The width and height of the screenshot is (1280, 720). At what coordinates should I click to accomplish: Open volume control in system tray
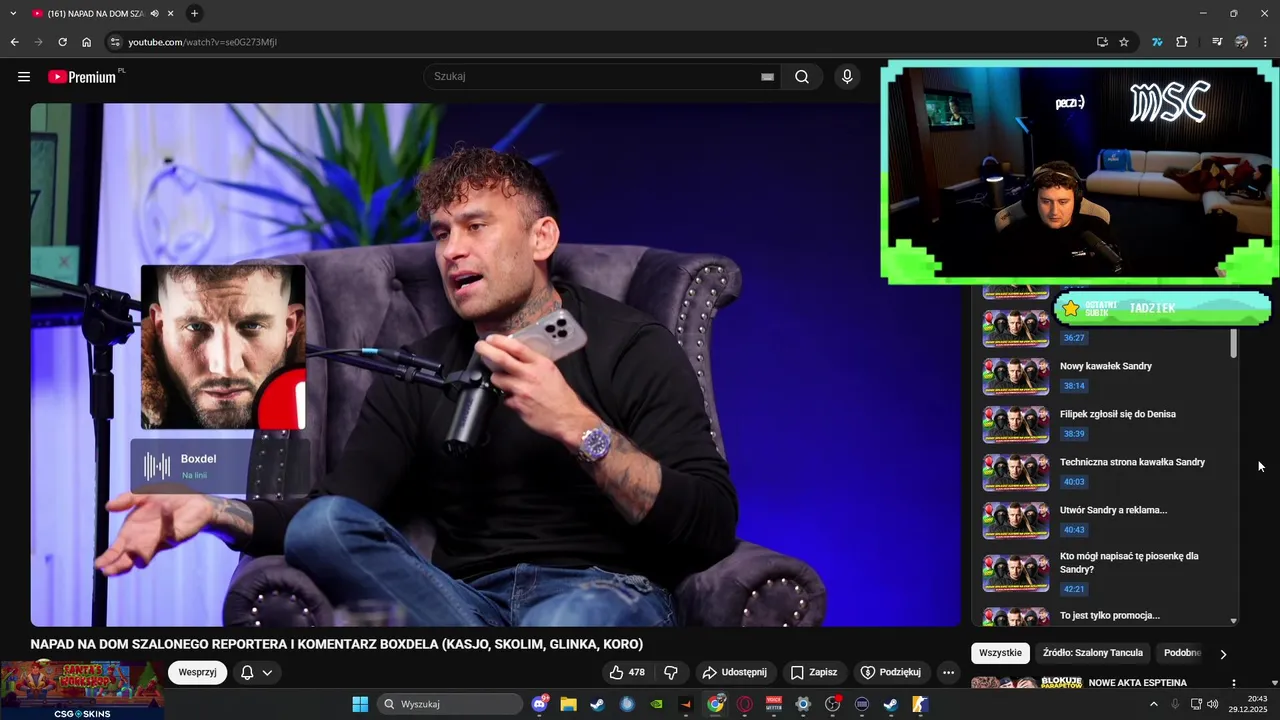[x=1213, y=704]
